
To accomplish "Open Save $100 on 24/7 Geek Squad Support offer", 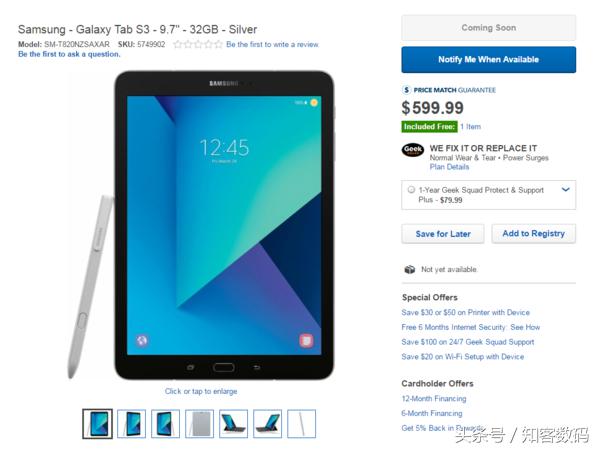I will [468, 342].
